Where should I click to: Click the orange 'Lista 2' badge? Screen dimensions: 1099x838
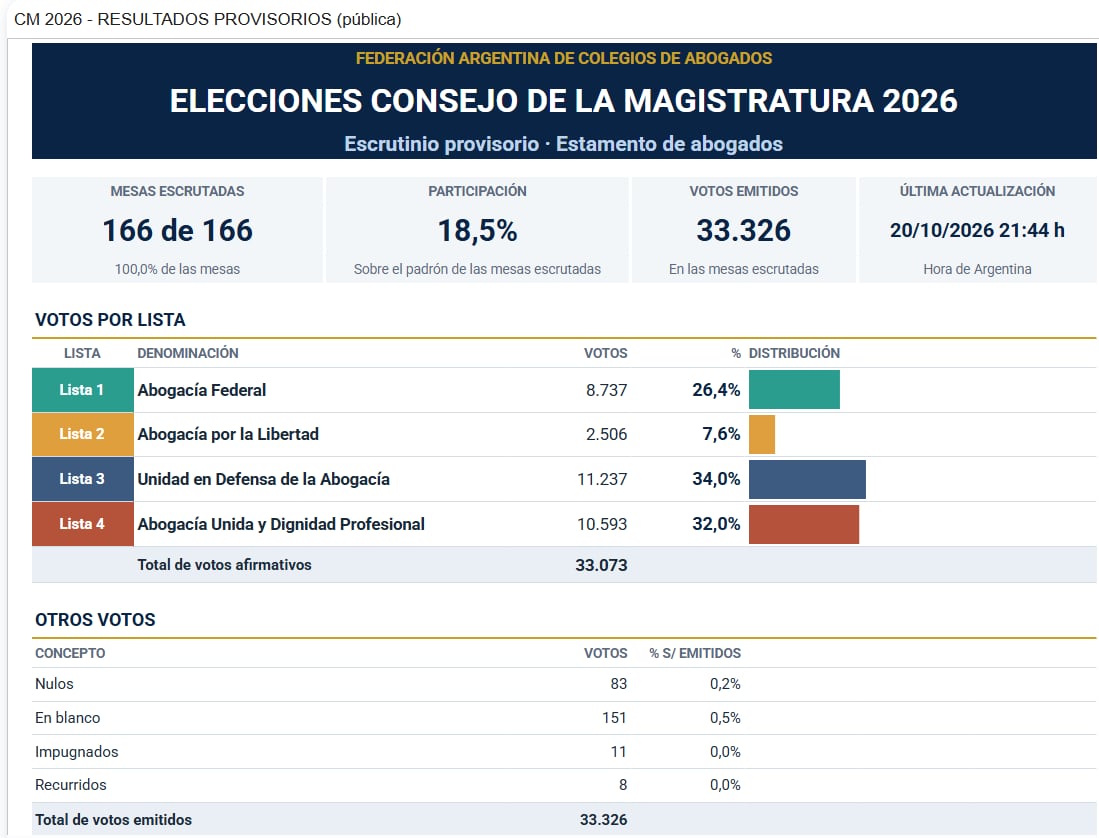click(x=82, y=434)
